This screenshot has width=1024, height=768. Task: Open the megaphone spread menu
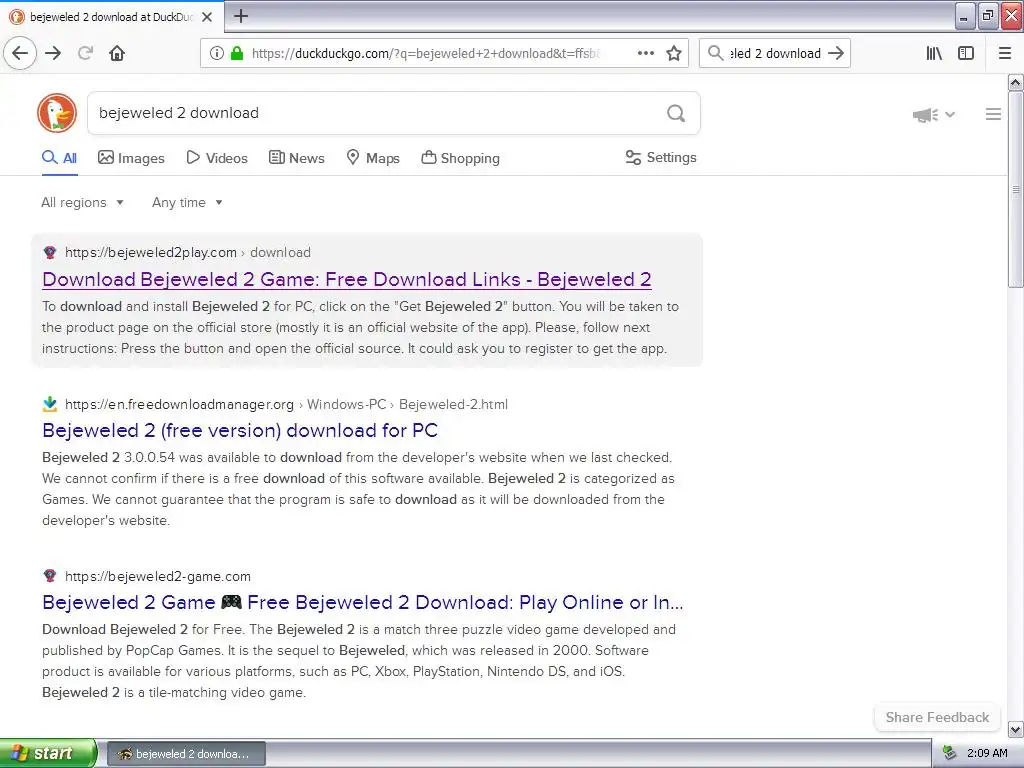coord(934,115)
